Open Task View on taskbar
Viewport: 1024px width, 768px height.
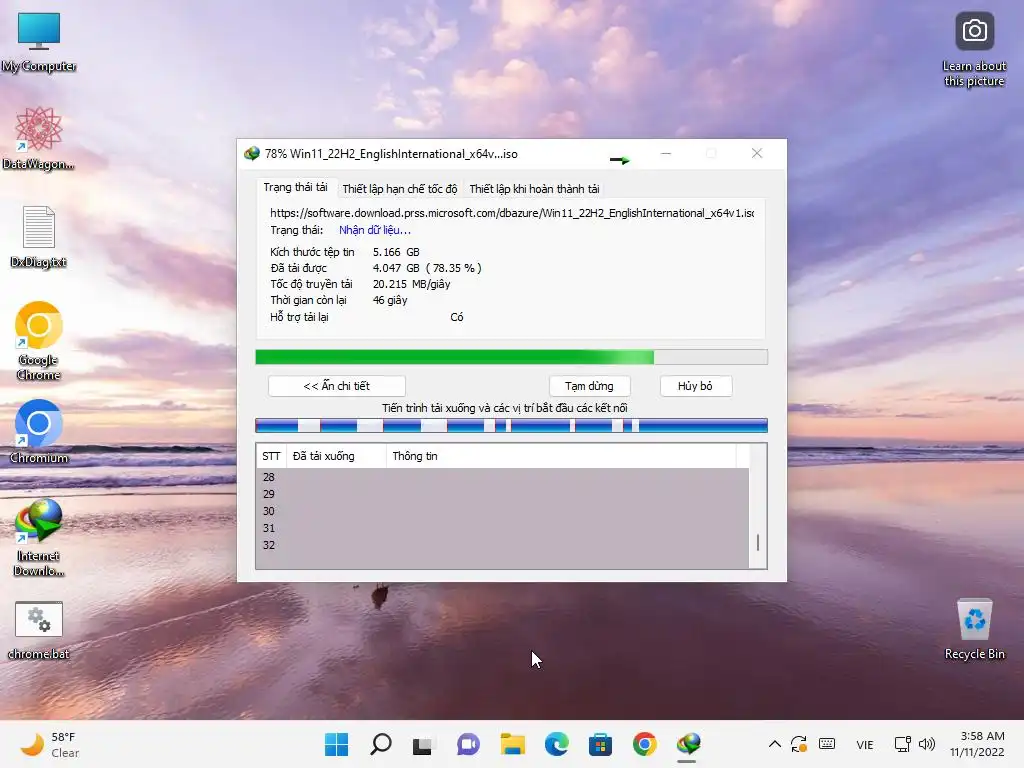[x=423, y=744]
